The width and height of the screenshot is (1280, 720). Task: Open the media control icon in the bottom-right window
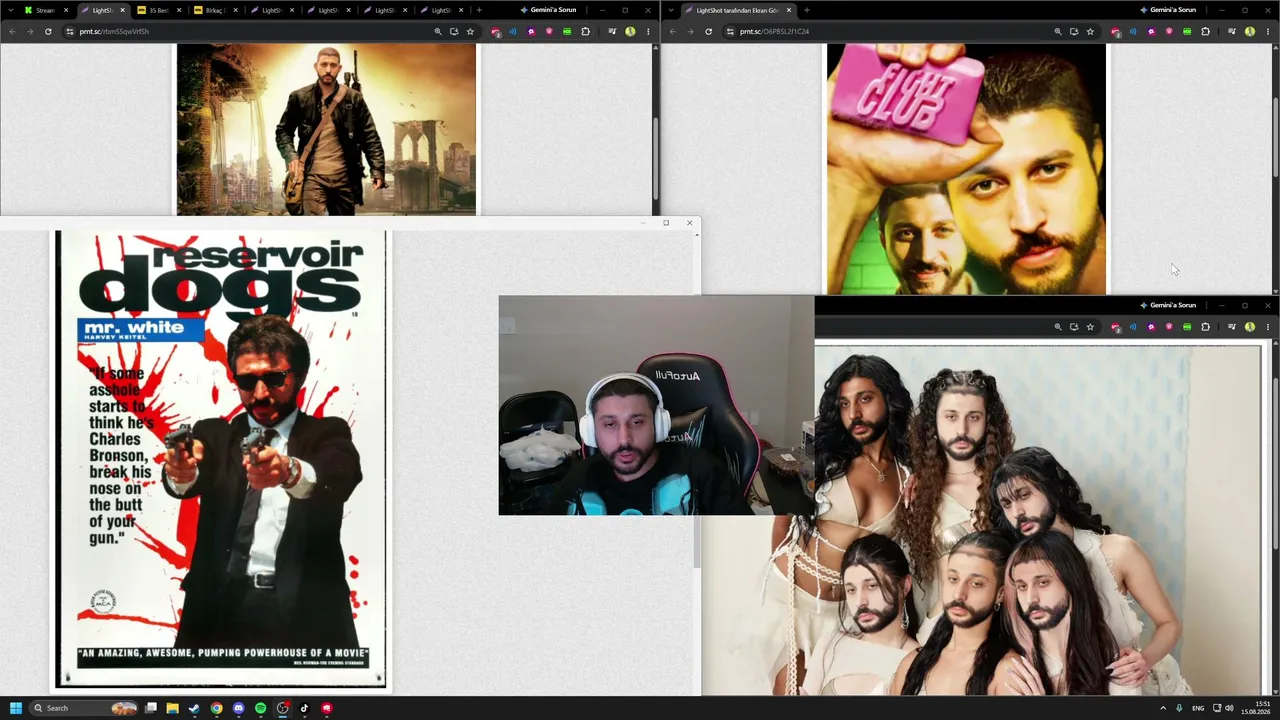click(x=1232, y=326)
